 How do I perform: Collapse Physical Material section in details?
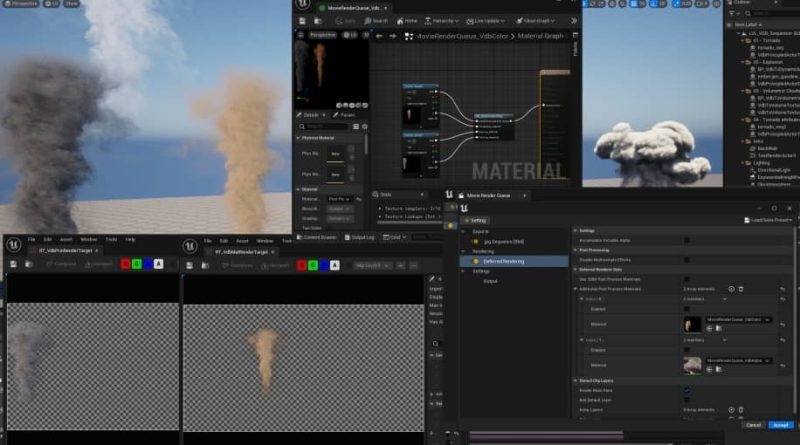click(x=298, y=138)
